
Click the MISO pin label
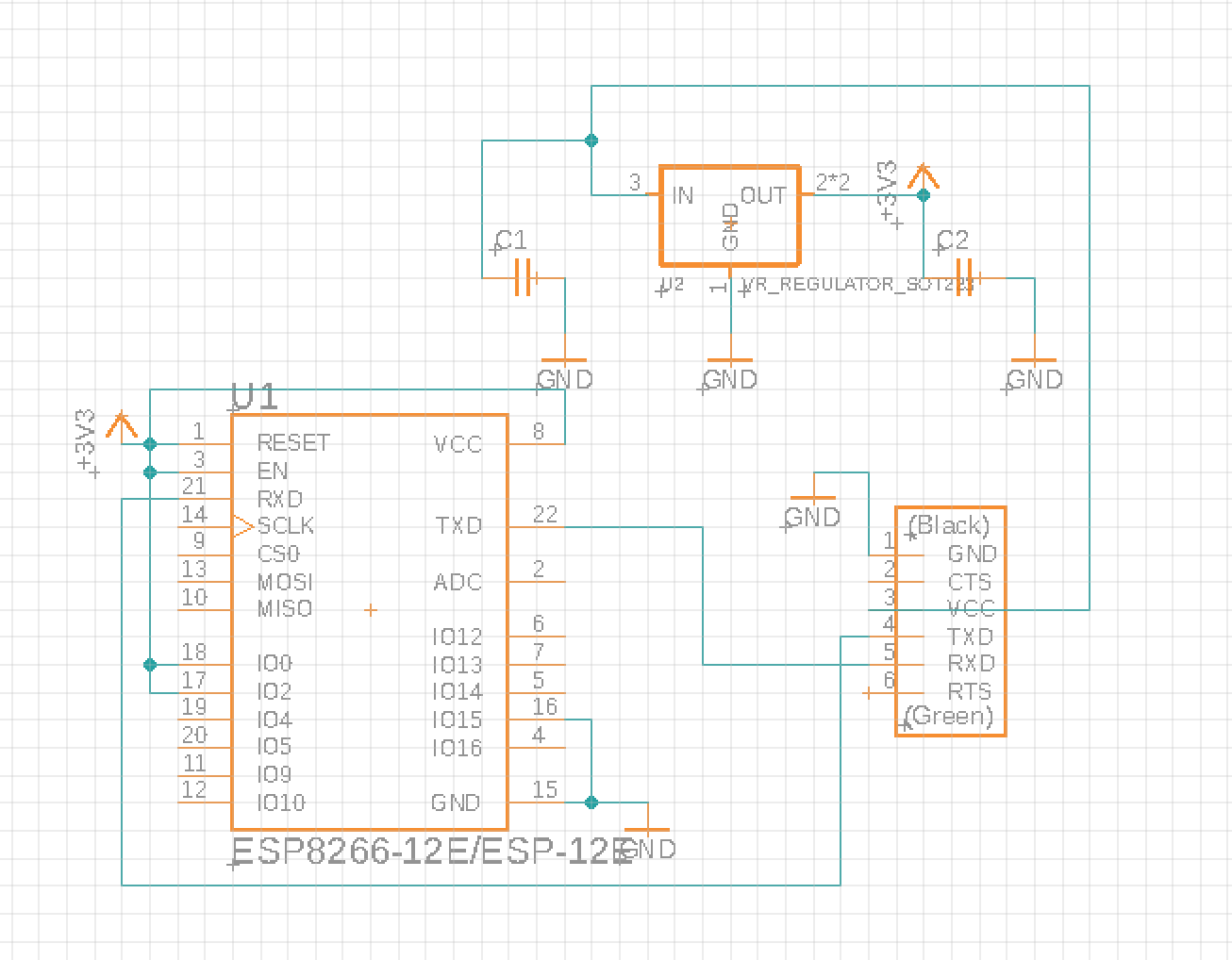click(285, 609)
